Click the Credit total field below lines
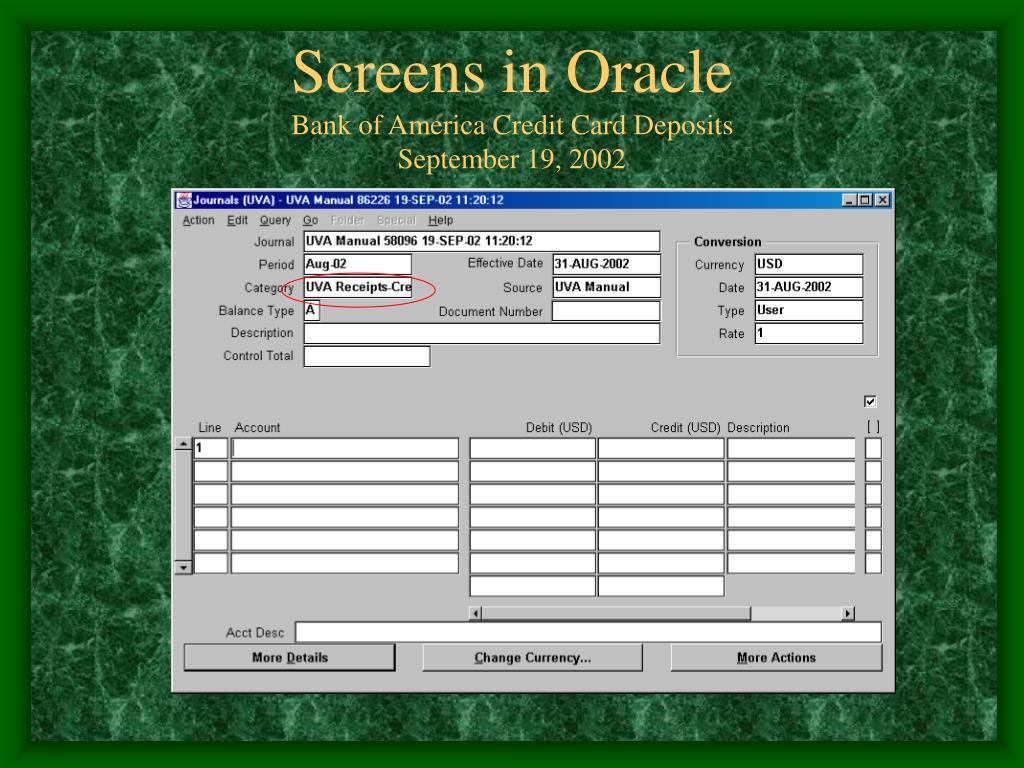The image size is (1024, 768). click(661, 586)
